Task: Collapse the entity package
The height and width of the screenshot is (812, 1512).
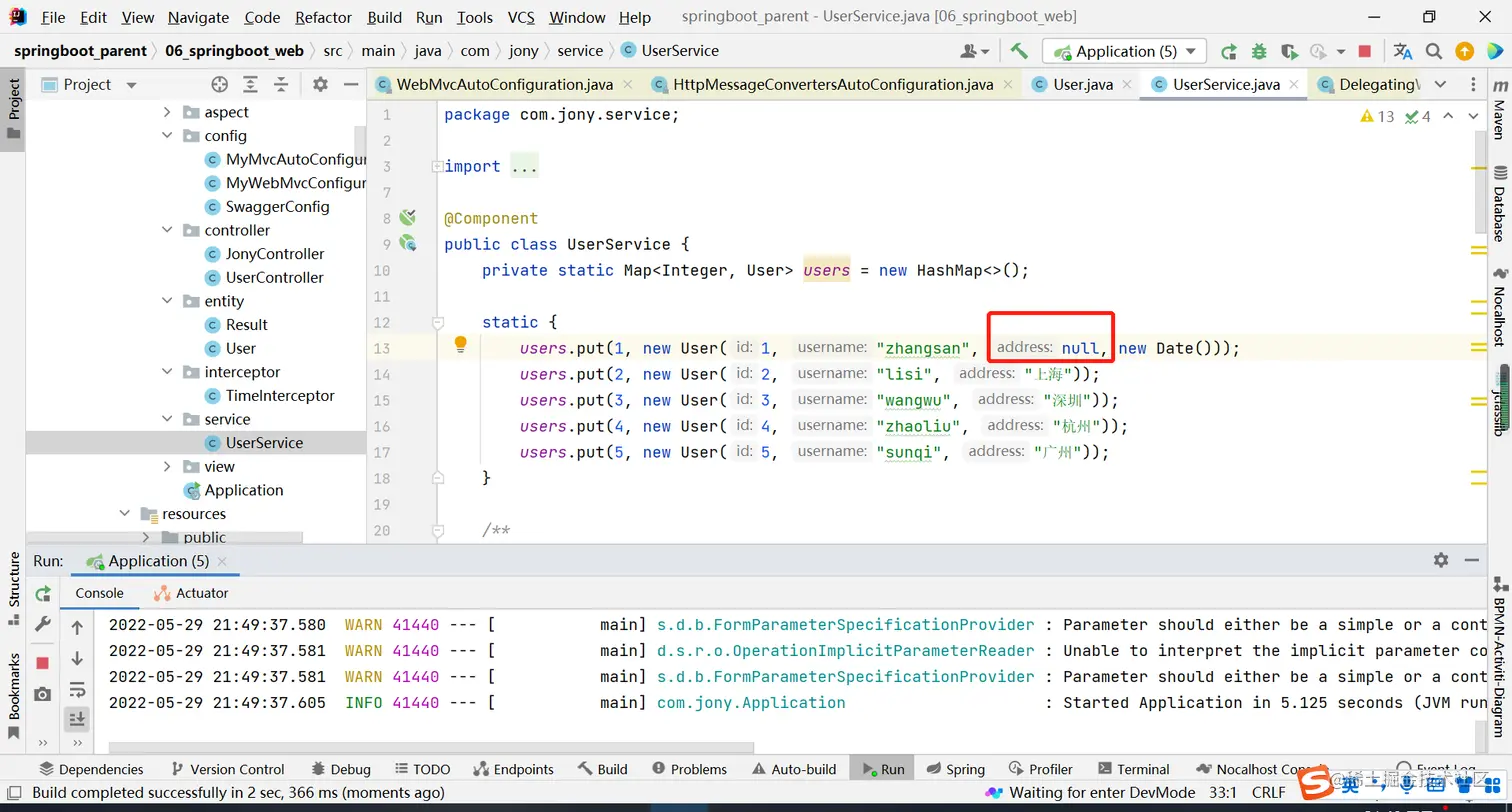Action: coord(167,301)
